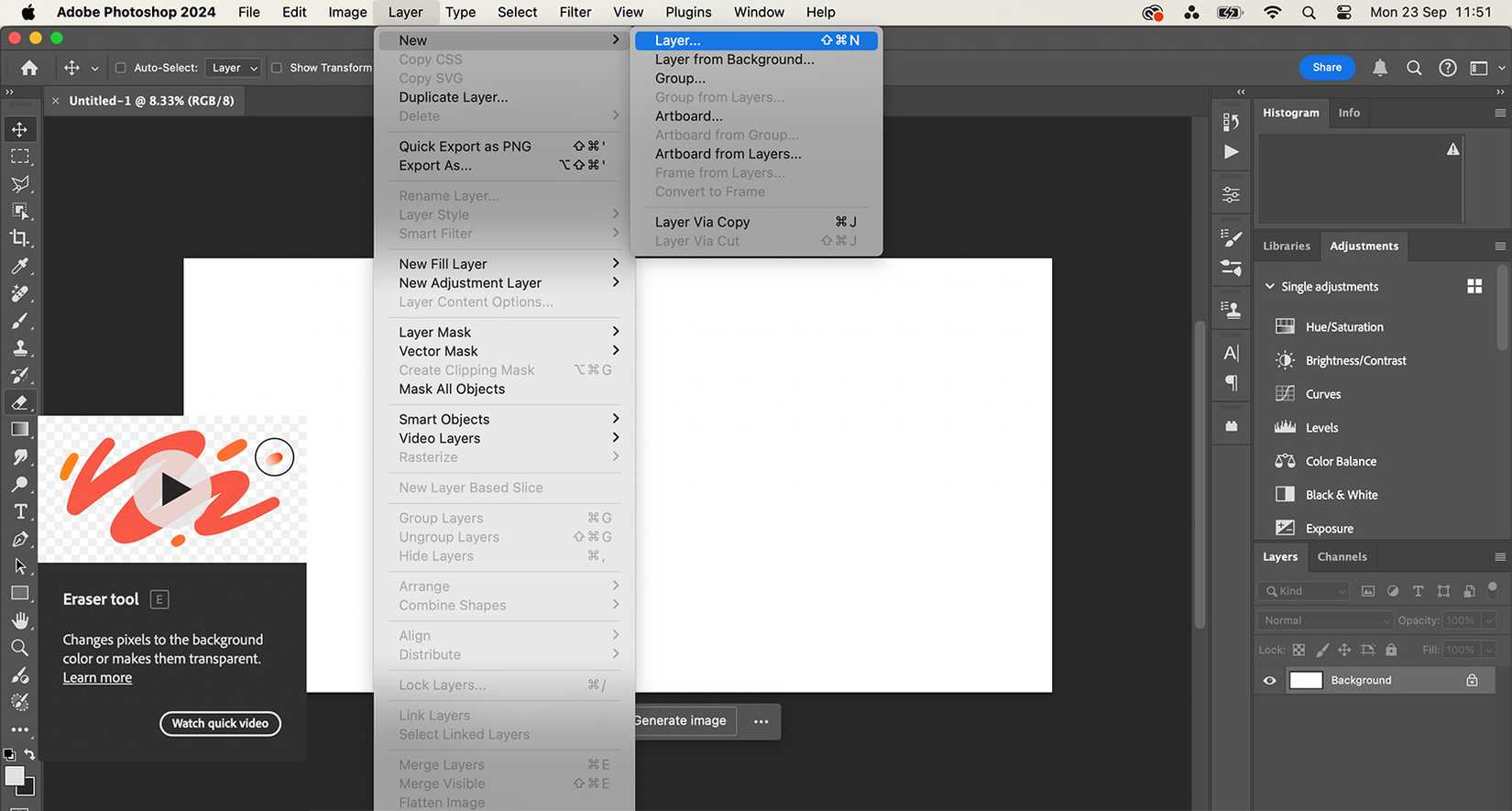This screenshot has width=1512, height=811.
Task: Click the Photoshop search magnifier icon
Action: coord(1414,68)
